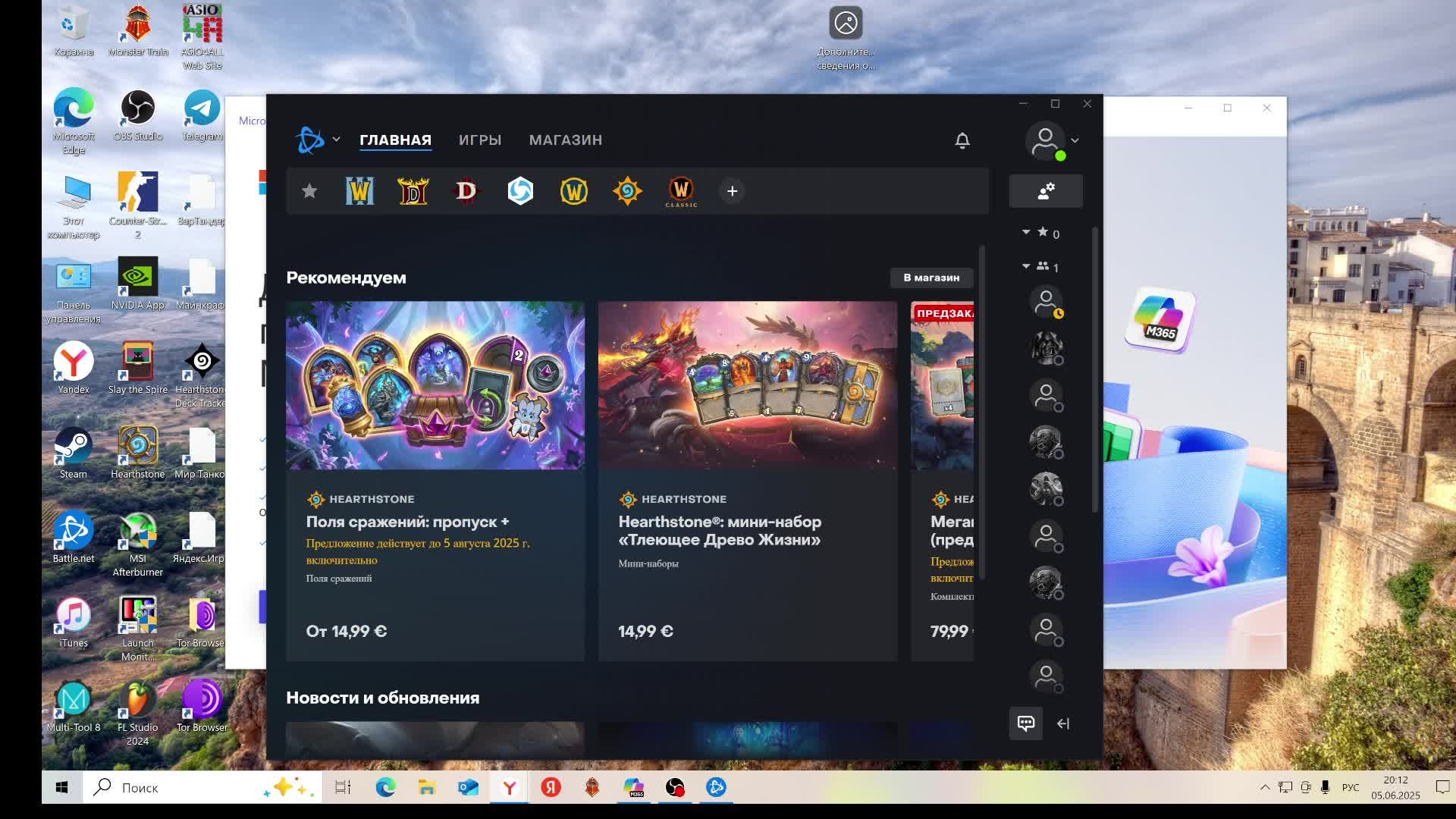1456x819 pixels.
Task: Switch to the ИГРЫ tab
Action: coord(480,140)
